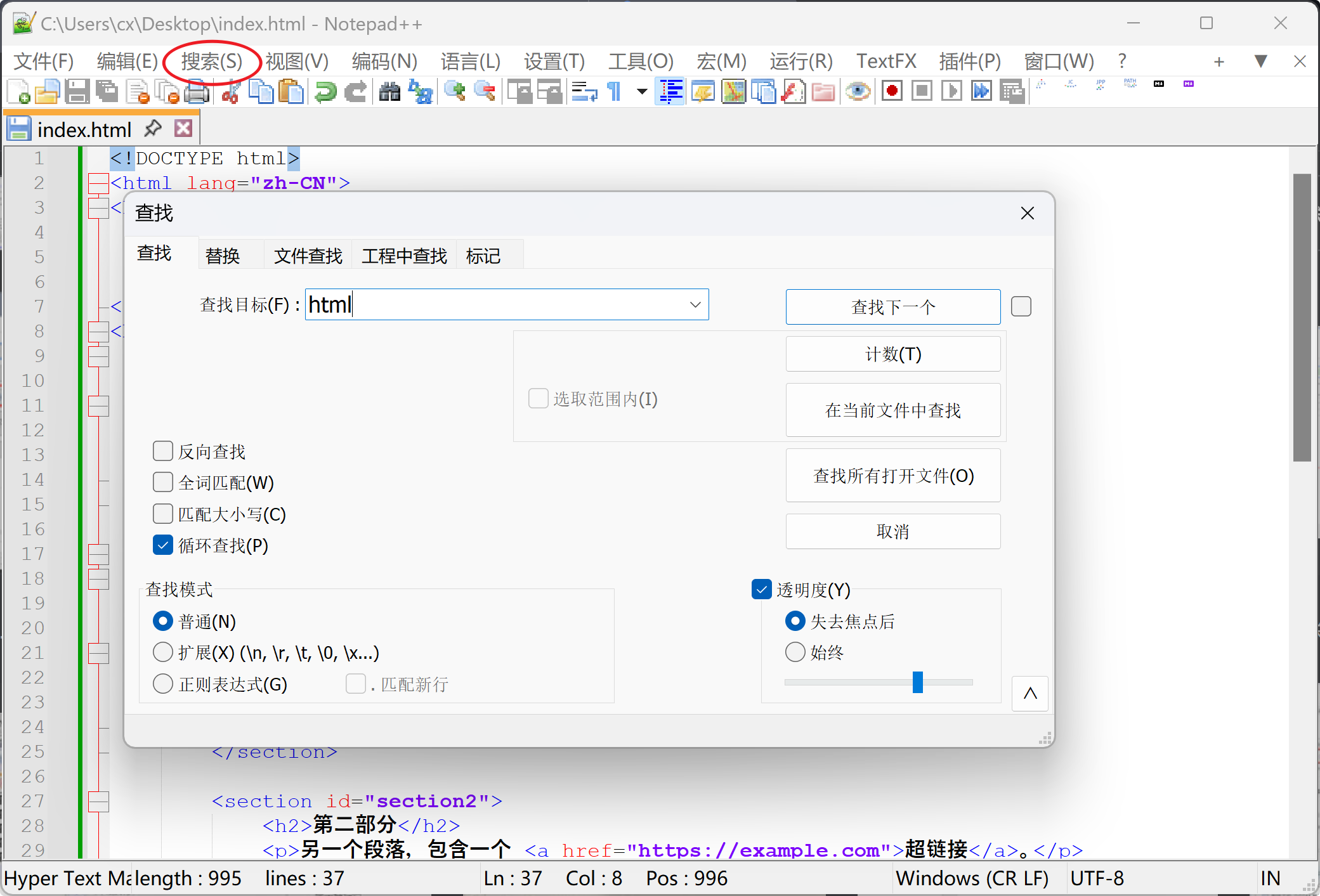Click the Print toolbar icon
This screenshot has height=896, width=1320.
click(197, 92)
